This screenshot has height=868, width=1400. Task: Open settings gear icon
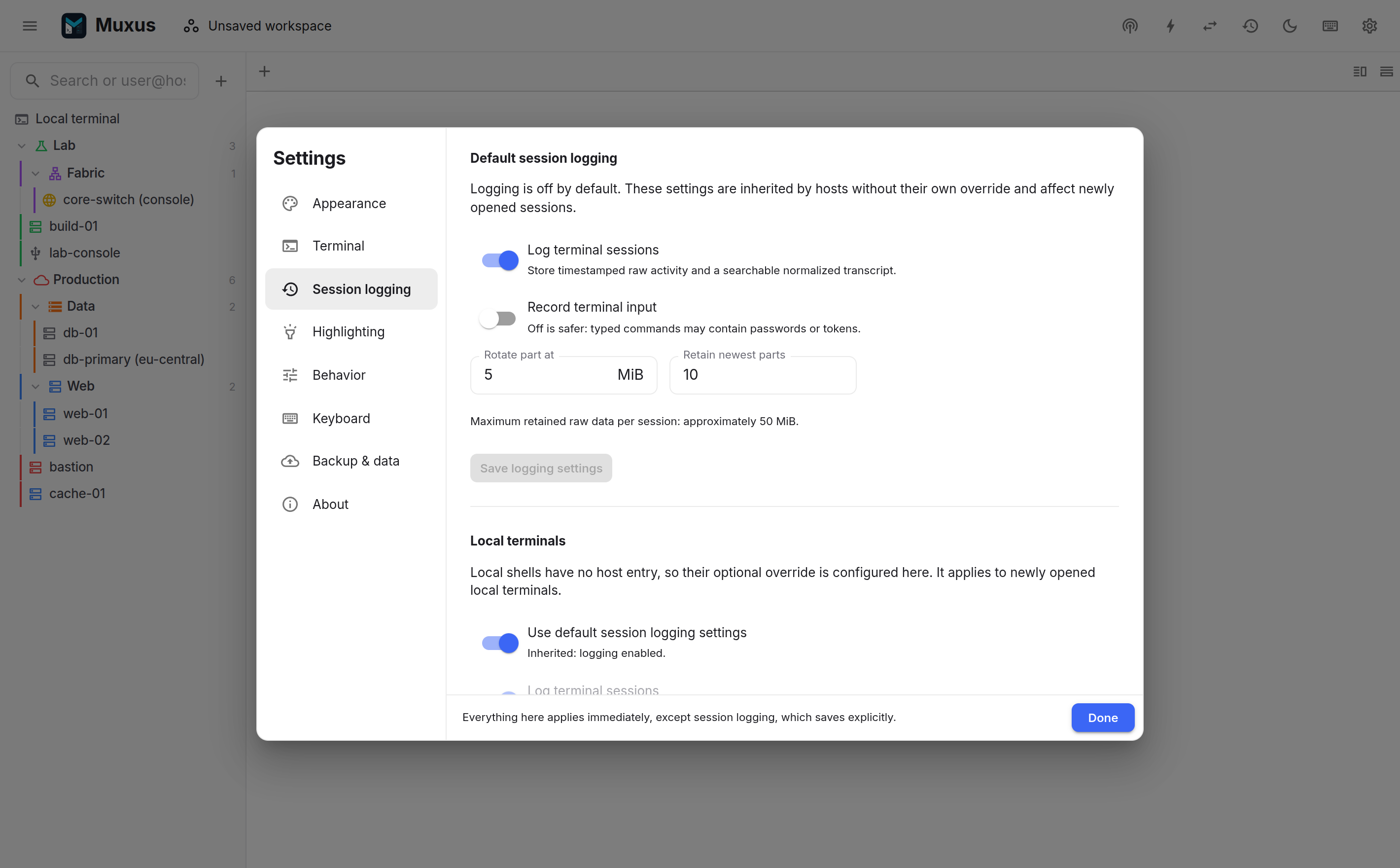(1369, 26)
